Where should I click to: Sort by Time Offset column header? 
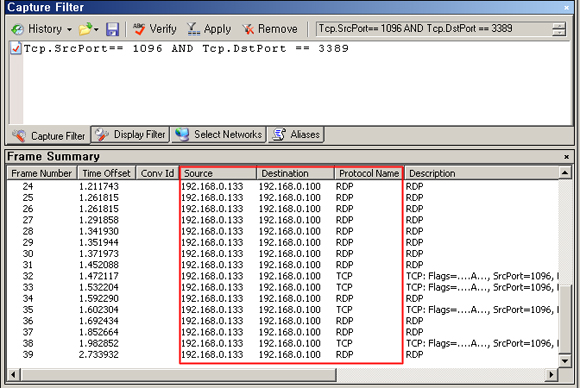tap(107, 173)
